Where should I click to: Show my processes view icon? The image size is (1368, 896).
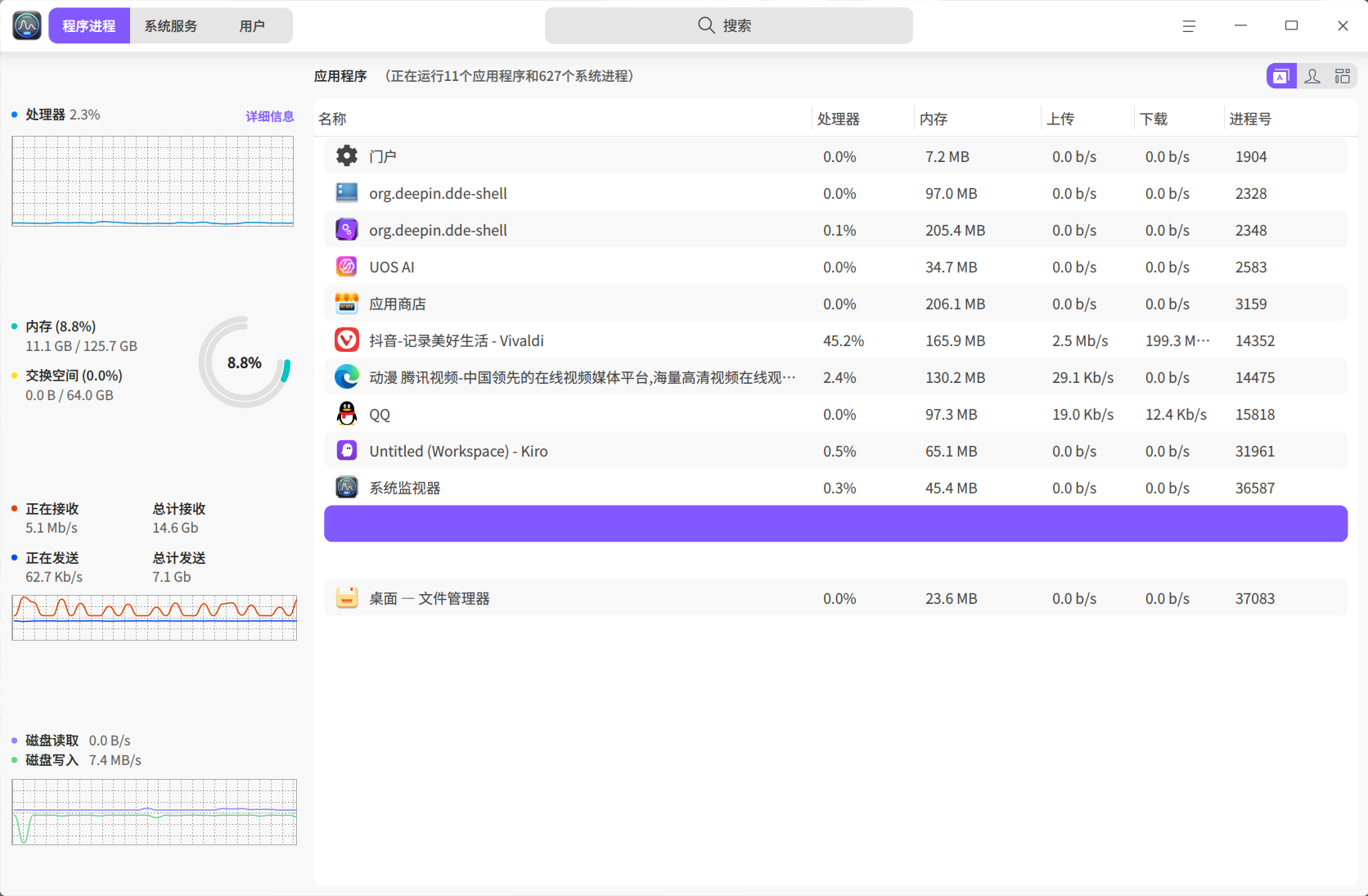[x=1312, y=76]
